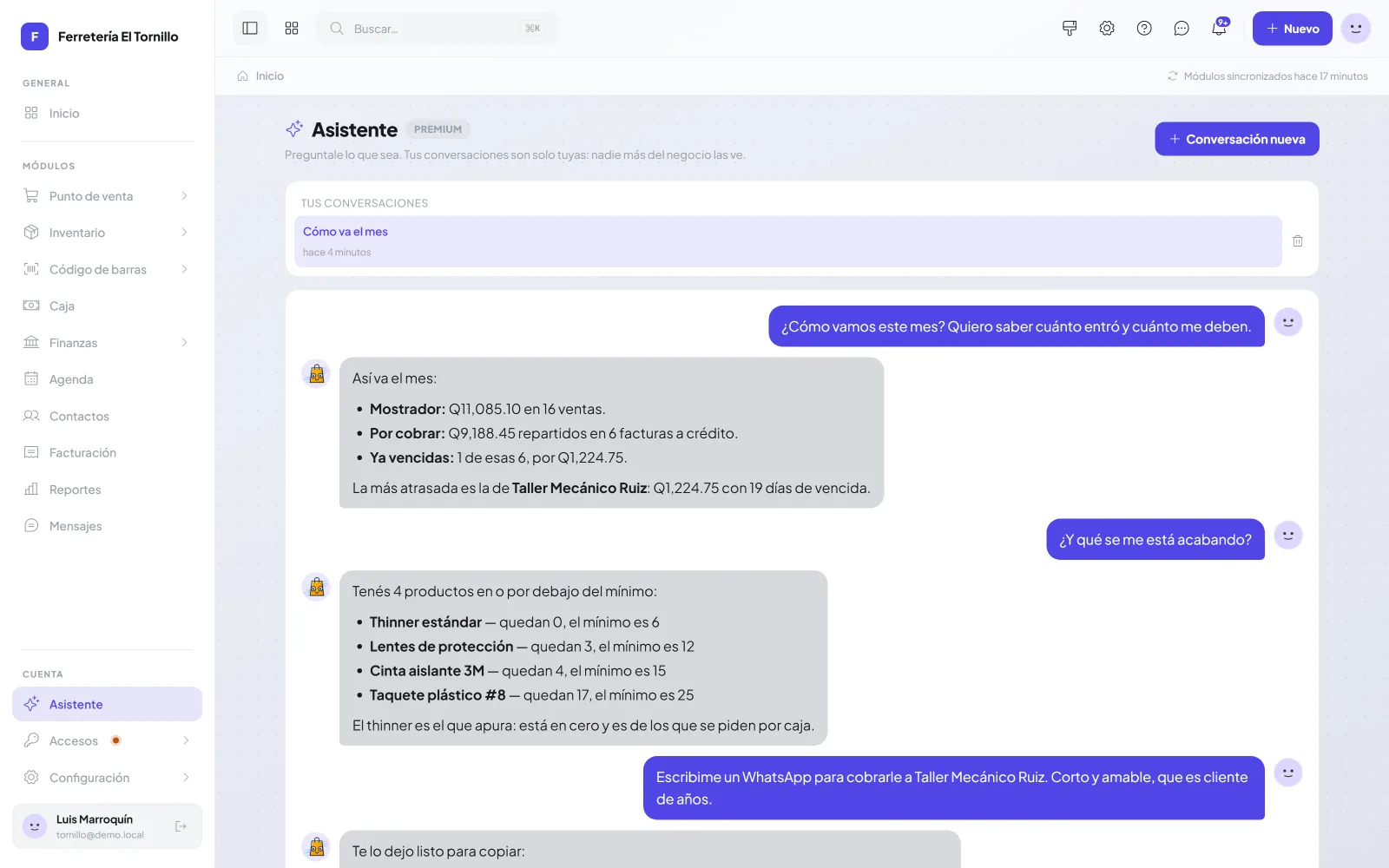The image size is (1389, 868).
Task: Click the '¿Cómo vamos este mes?' message bubble
Action: pyautogui.click(x=1017, y=326)
